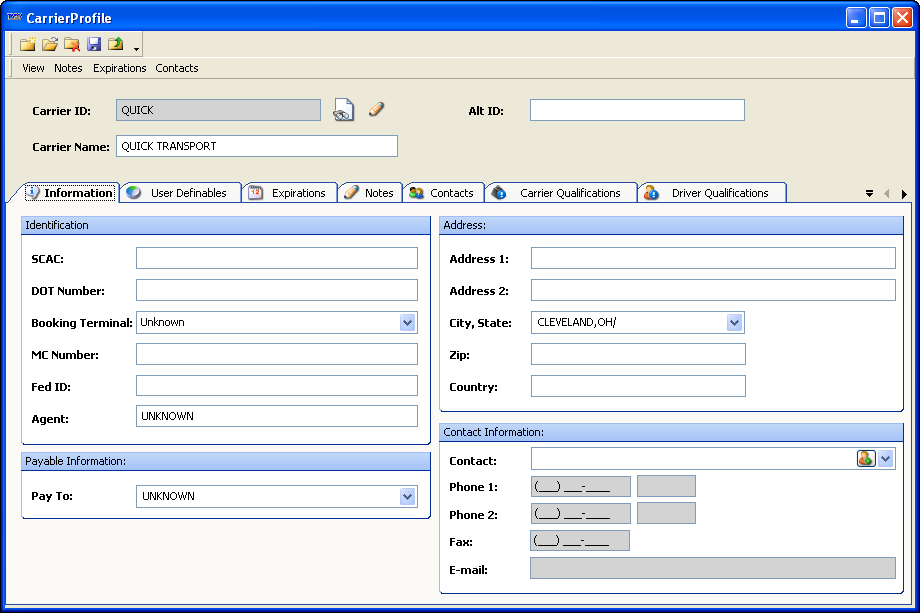Expand the Pay To dropdown
This screenshot has height=613, width=920.
(408, 496)
